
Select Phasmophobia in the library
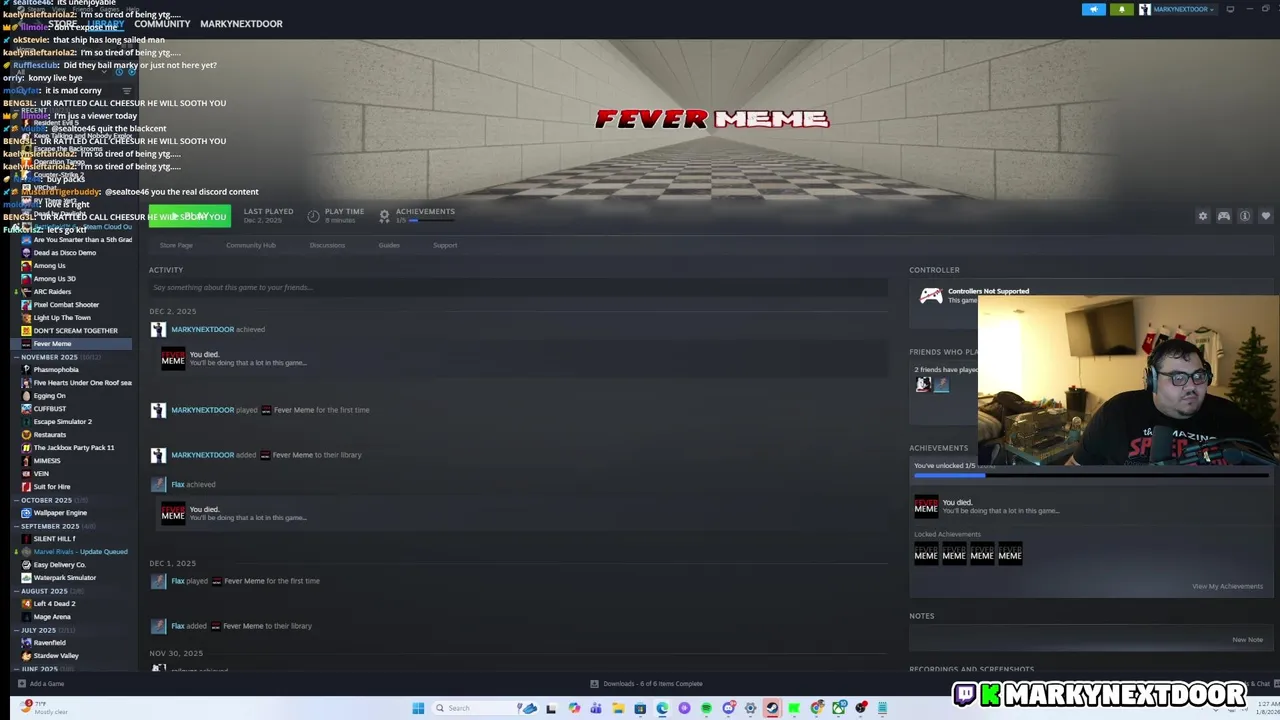point(56,370)
